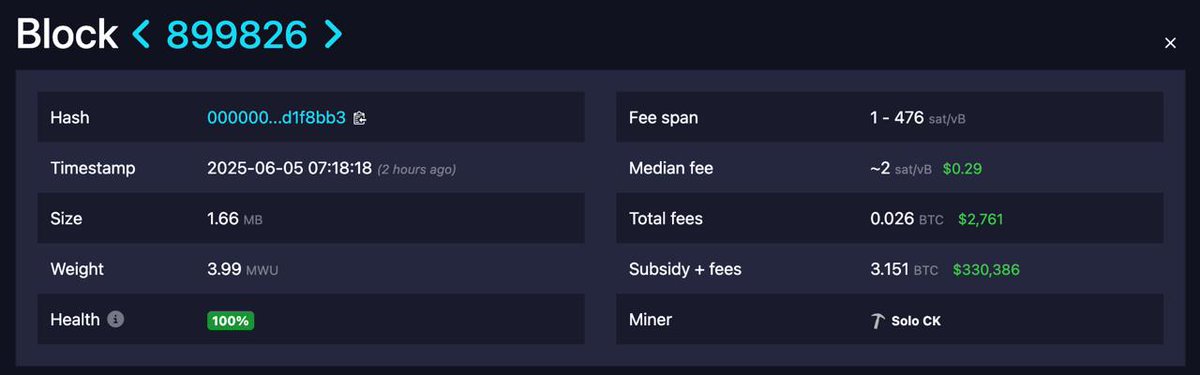1200x375 pixels.
Task: Click the $330,386 subsidy fiat value
Action: tap(986, 270)
